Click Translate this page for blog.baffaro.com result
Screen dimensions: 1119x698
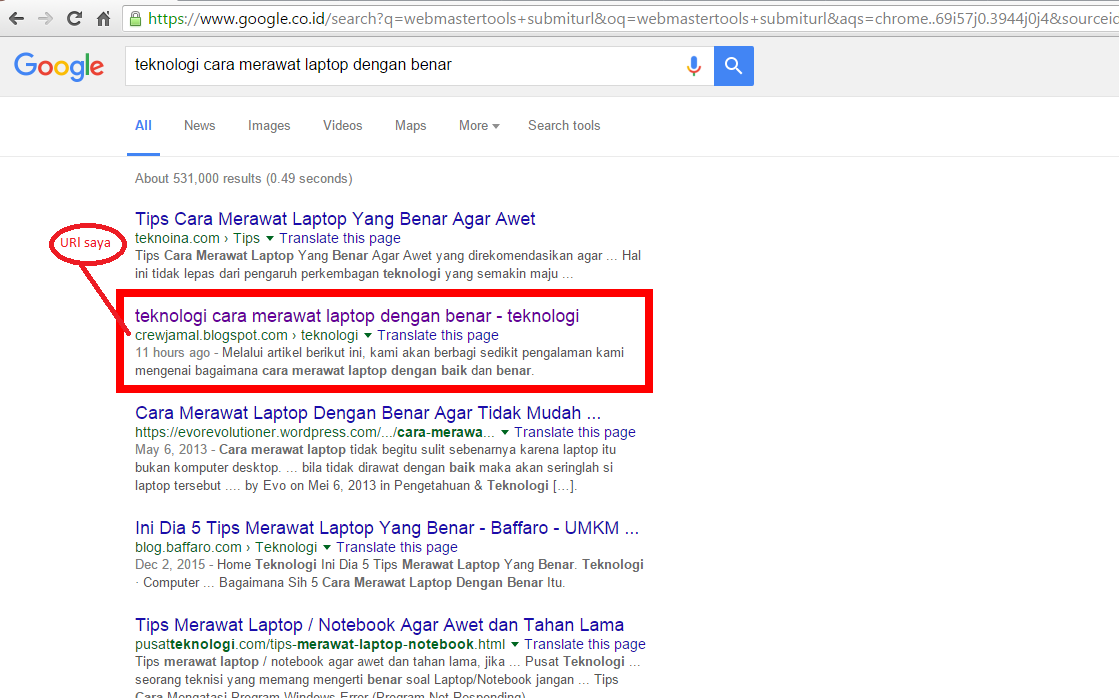397,547
